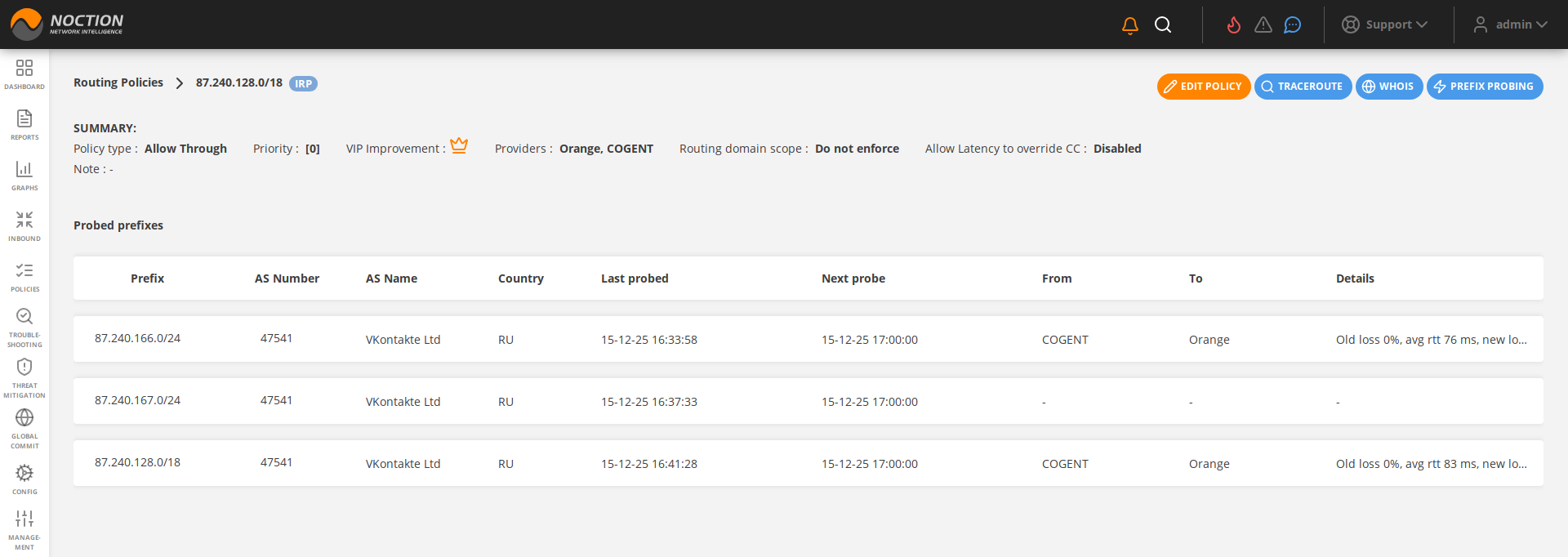Expand the Support dropdown menu
Image resolution: width=1568 pixels, height=557 pixels.
[x=1385, y=25]
